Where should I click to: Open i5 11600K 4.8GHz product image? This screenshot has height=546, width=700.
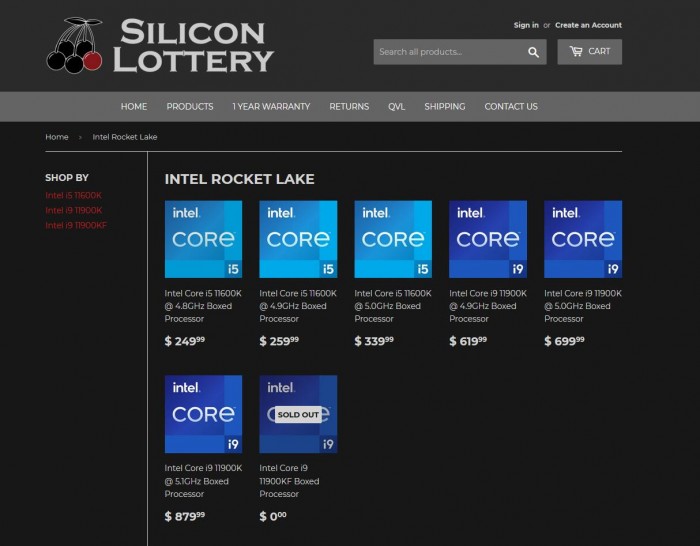[204, 239]
